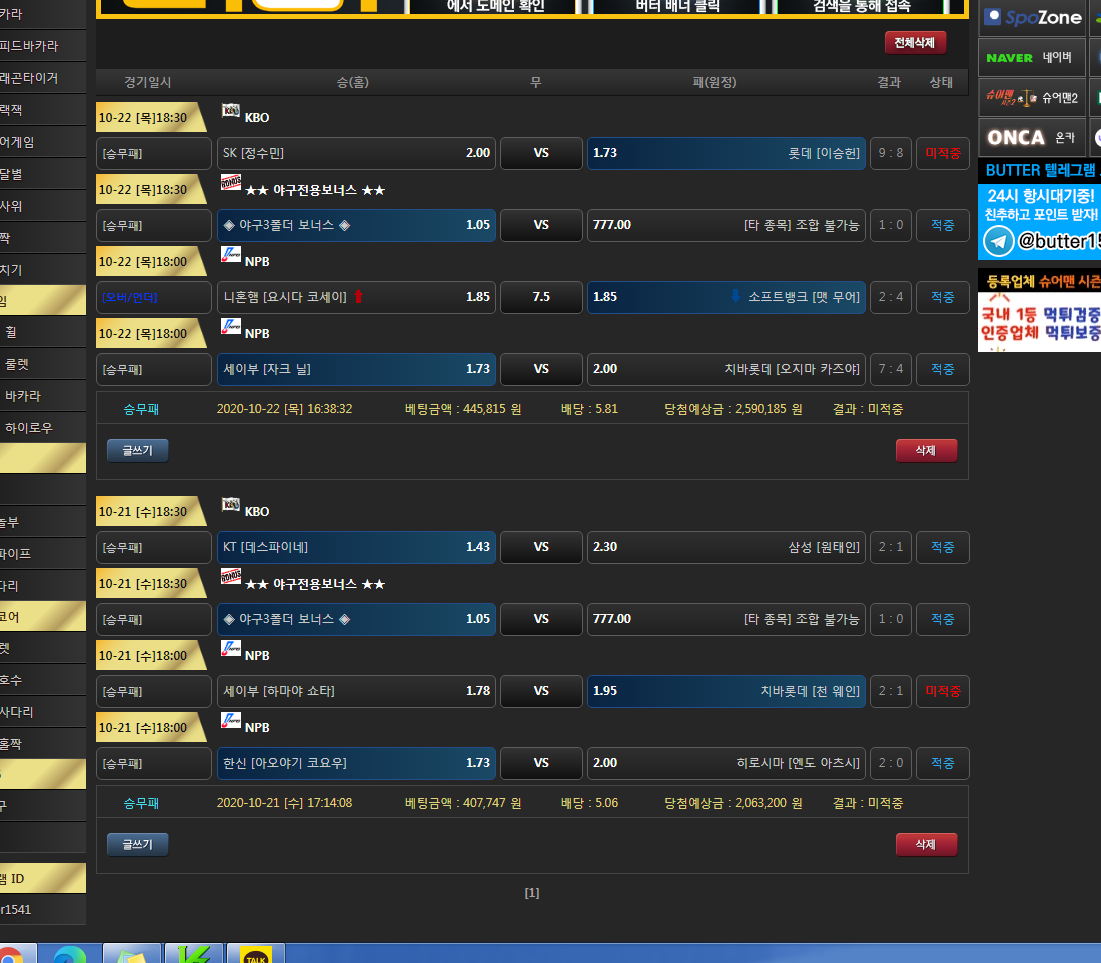Viewport: 1101px width, 963px height.
Task: Click the 오버/언더 bet type label
Action: tap(130, 297)
